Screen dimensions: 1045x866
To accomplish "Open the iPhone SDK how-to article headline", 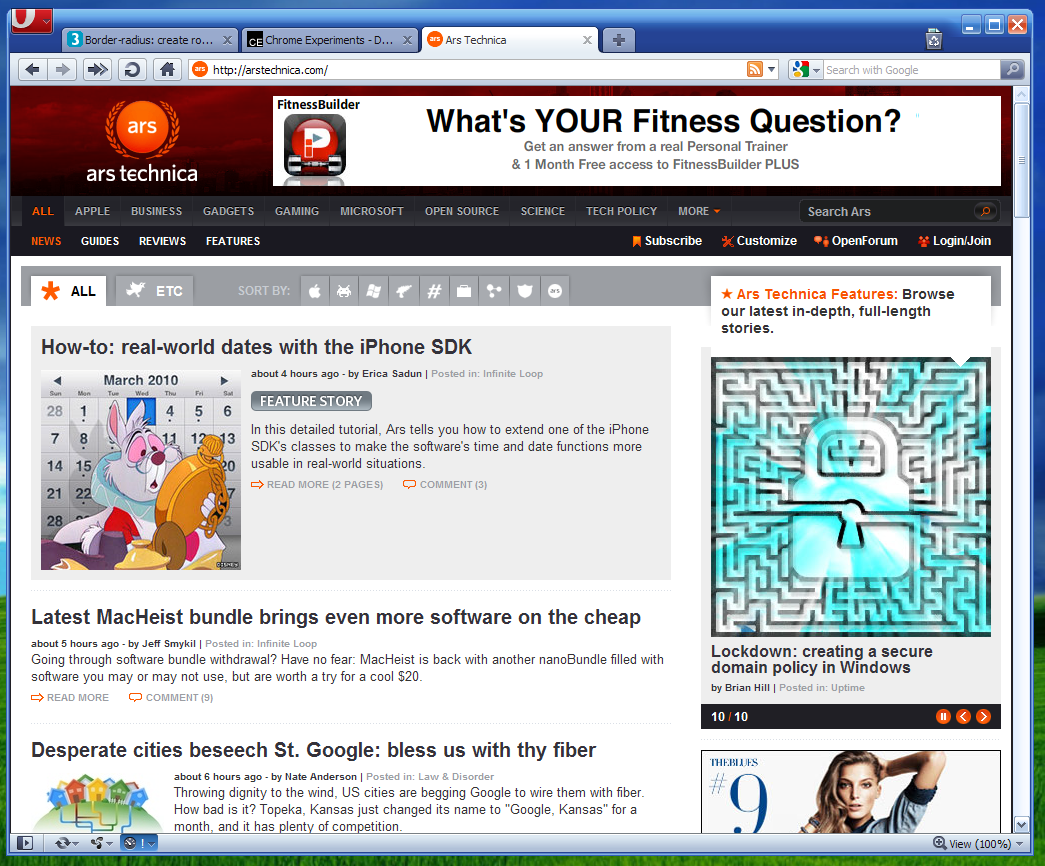I will 257,347.
